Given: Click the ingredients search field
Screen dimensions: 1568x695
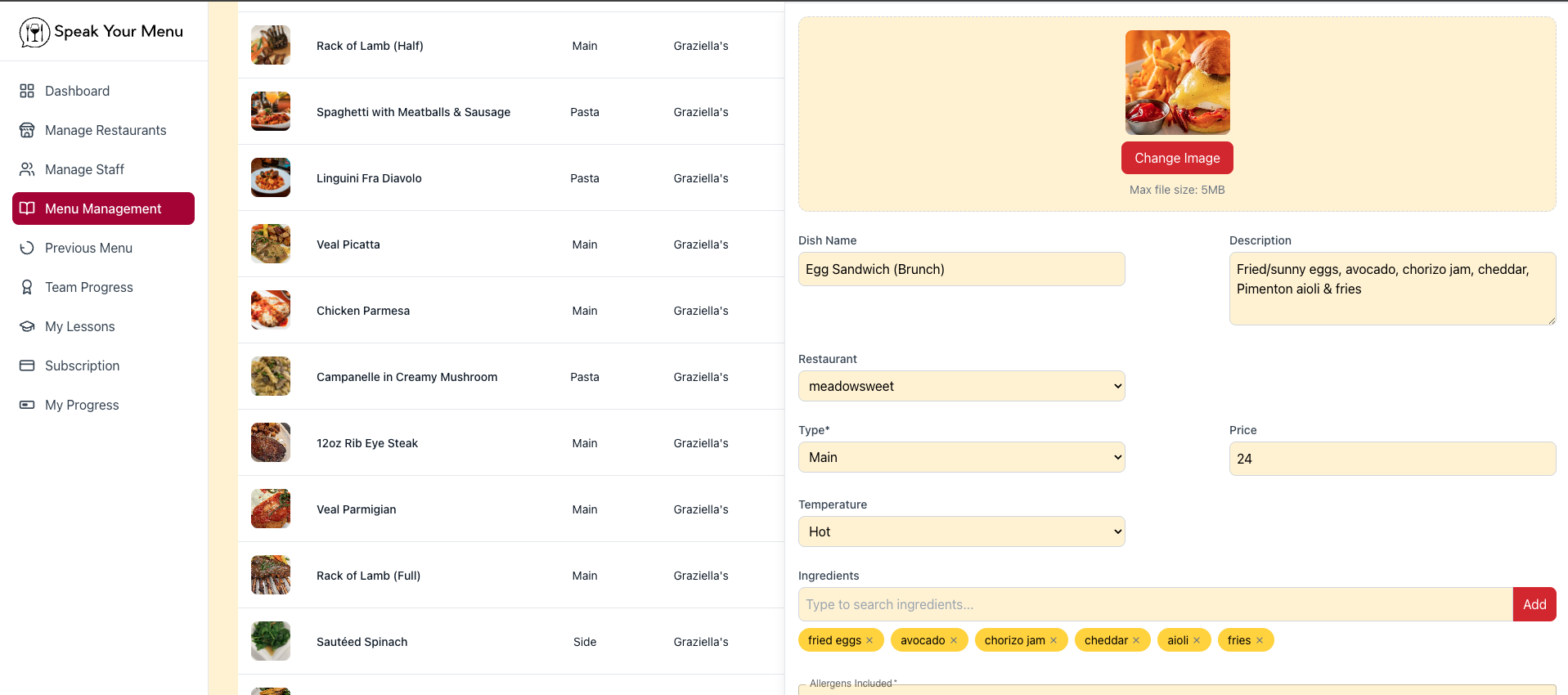Looking at the screenshot, I should pos(1156,604).
